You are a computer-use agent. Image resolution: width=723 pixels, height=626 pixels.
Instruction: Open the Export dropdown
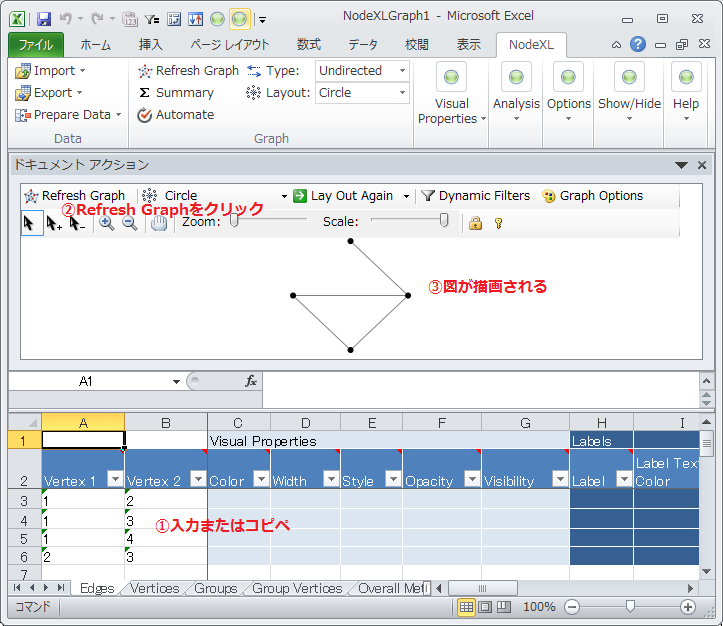(49, 93)
